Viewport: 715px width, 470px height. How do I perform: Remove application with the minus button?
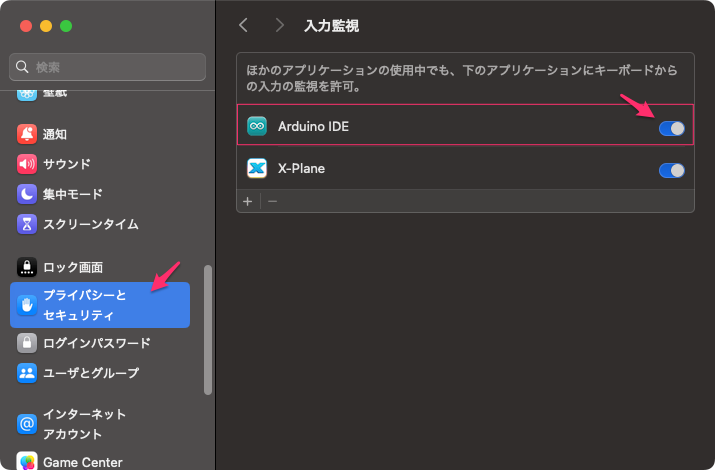272,201
